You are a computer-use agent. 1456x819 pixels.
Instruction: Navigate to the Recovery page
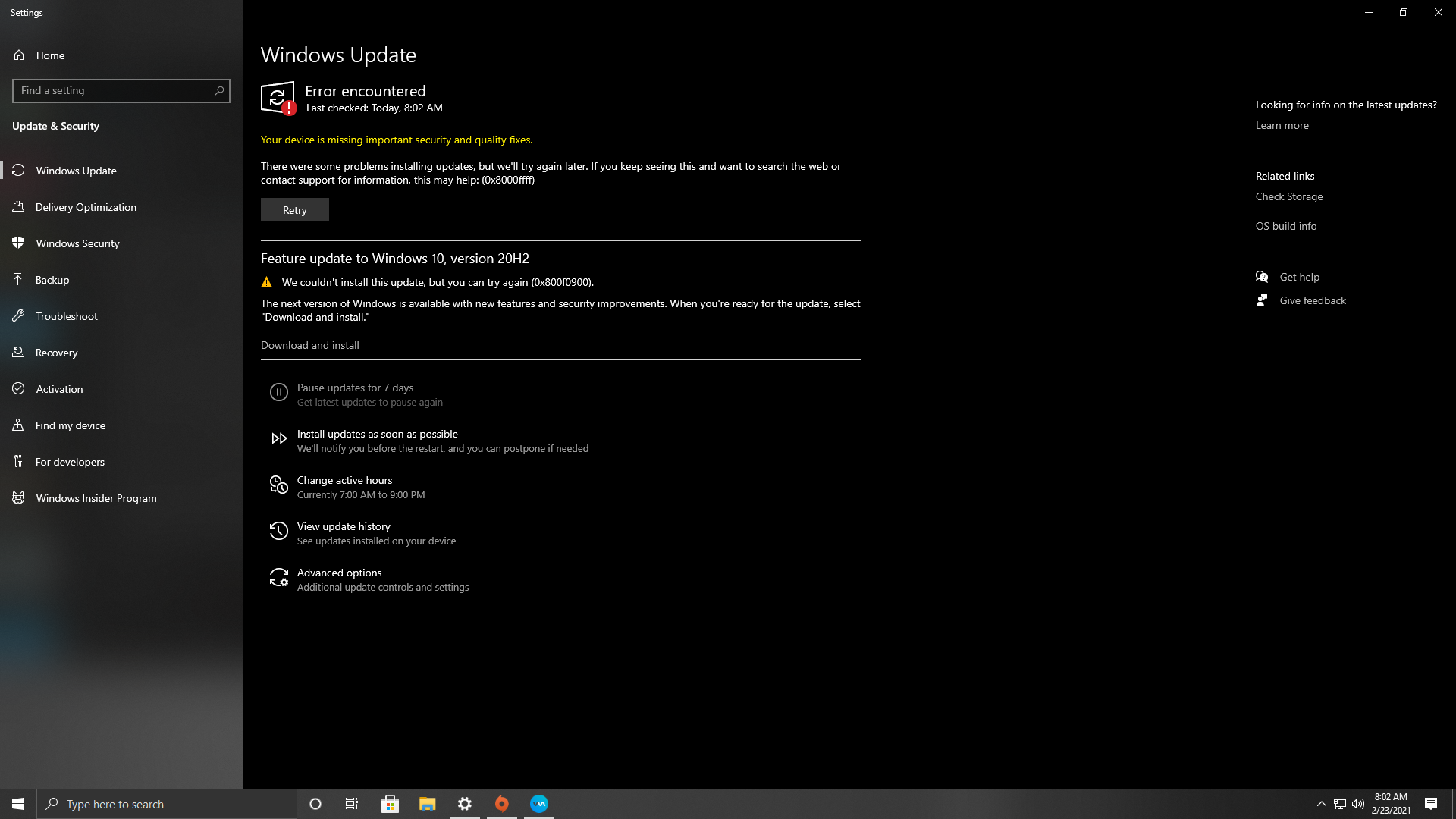(x=121, y=353)
